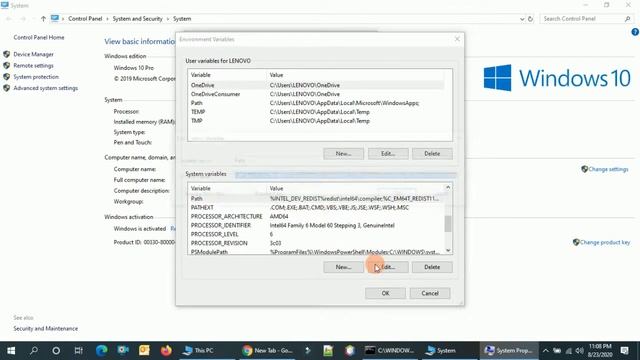Sort user variables by Variable header
Image resolution: width=640 pixels, height=360 pixels.
[x=227, y=75]
